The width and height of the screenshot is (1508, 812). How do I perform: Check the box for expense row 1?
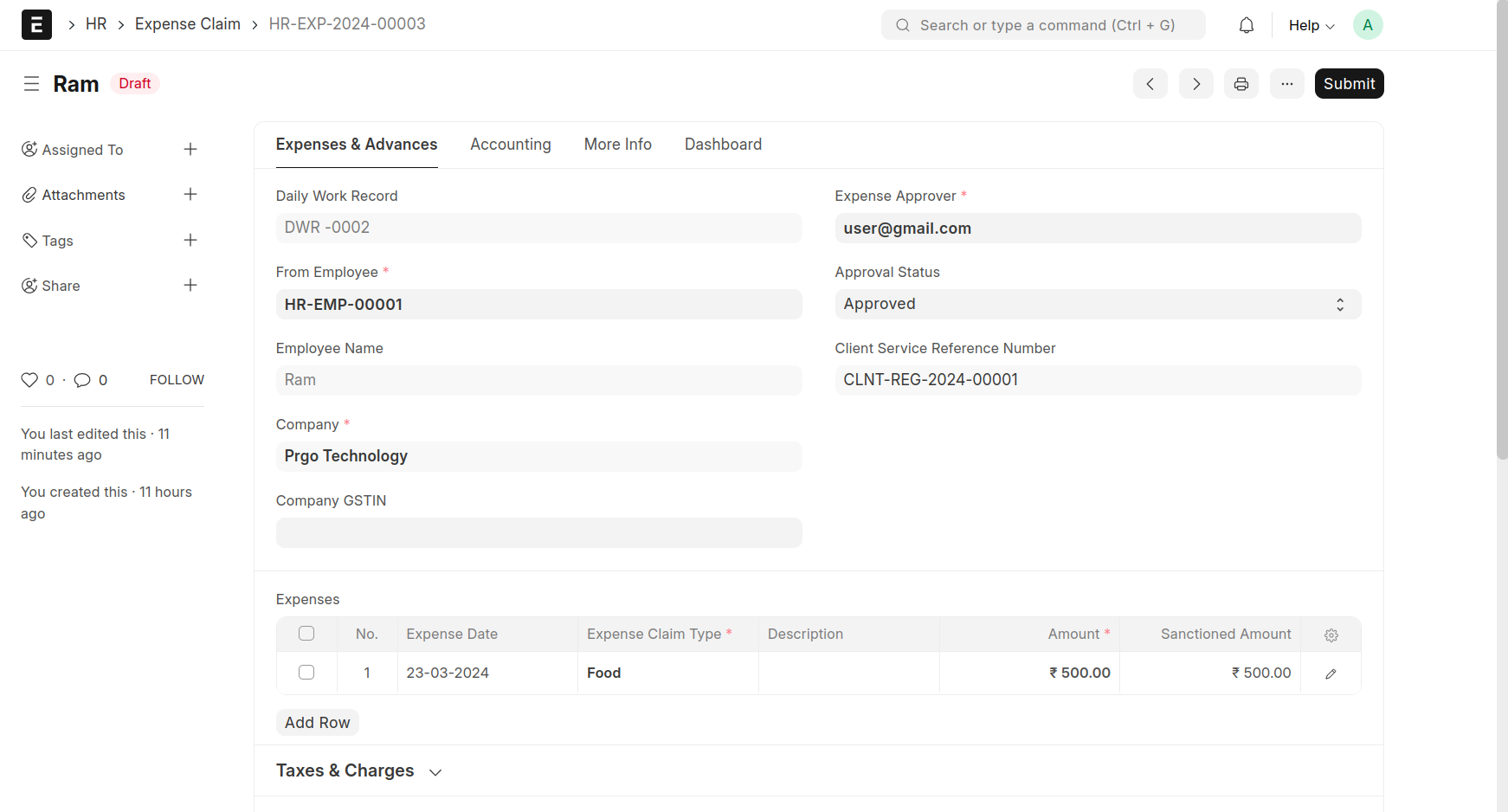point(306,673)
